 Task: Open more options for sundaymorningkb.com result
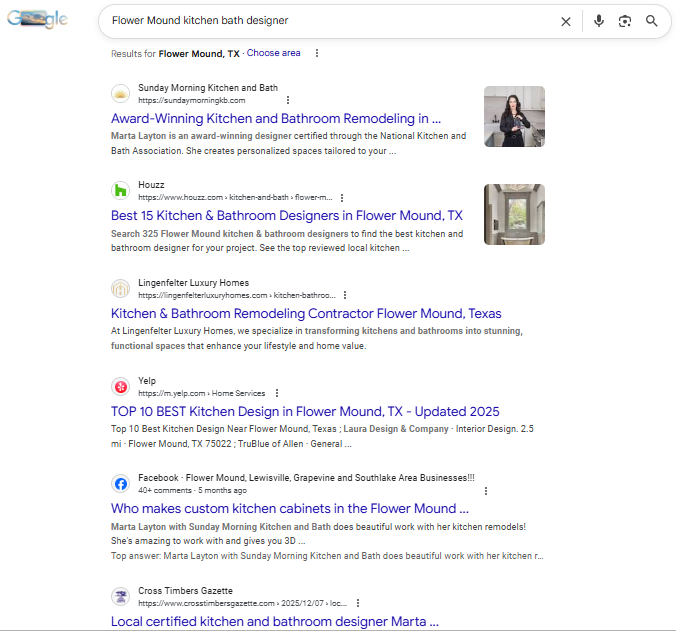click(x=288, y=100)
